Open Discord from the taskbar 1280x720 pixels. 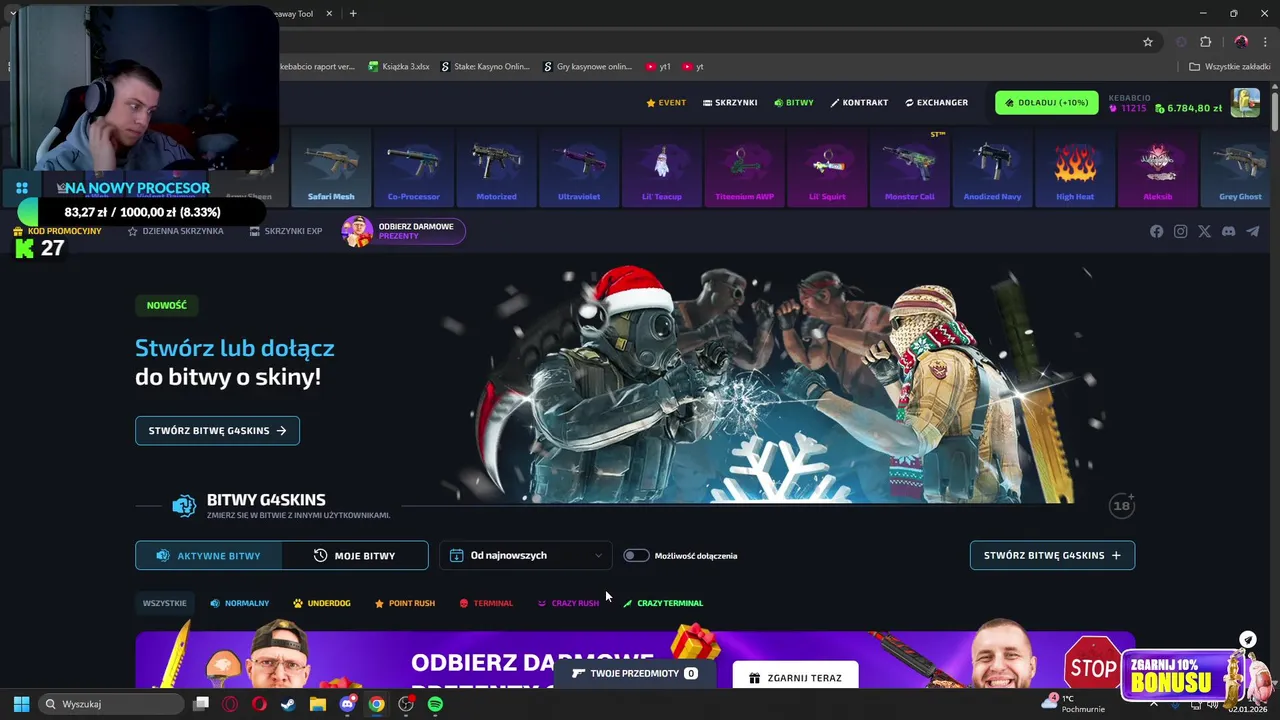[347, 704]
